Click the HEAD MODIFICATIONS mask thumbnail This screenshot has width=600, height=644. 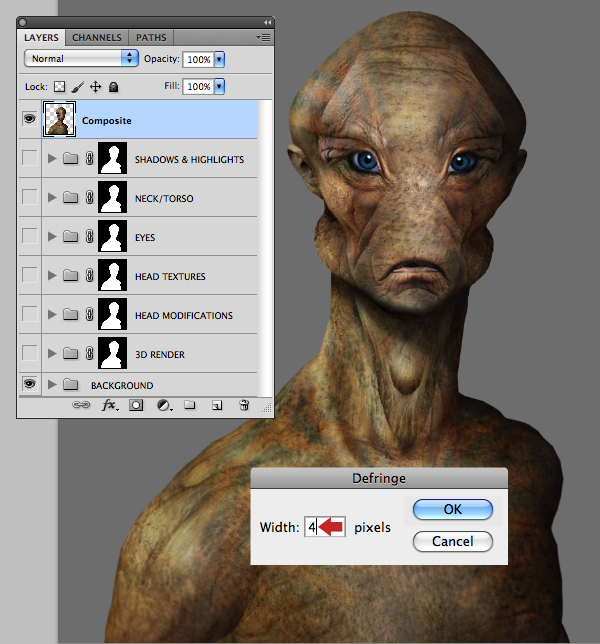[113, 314]
